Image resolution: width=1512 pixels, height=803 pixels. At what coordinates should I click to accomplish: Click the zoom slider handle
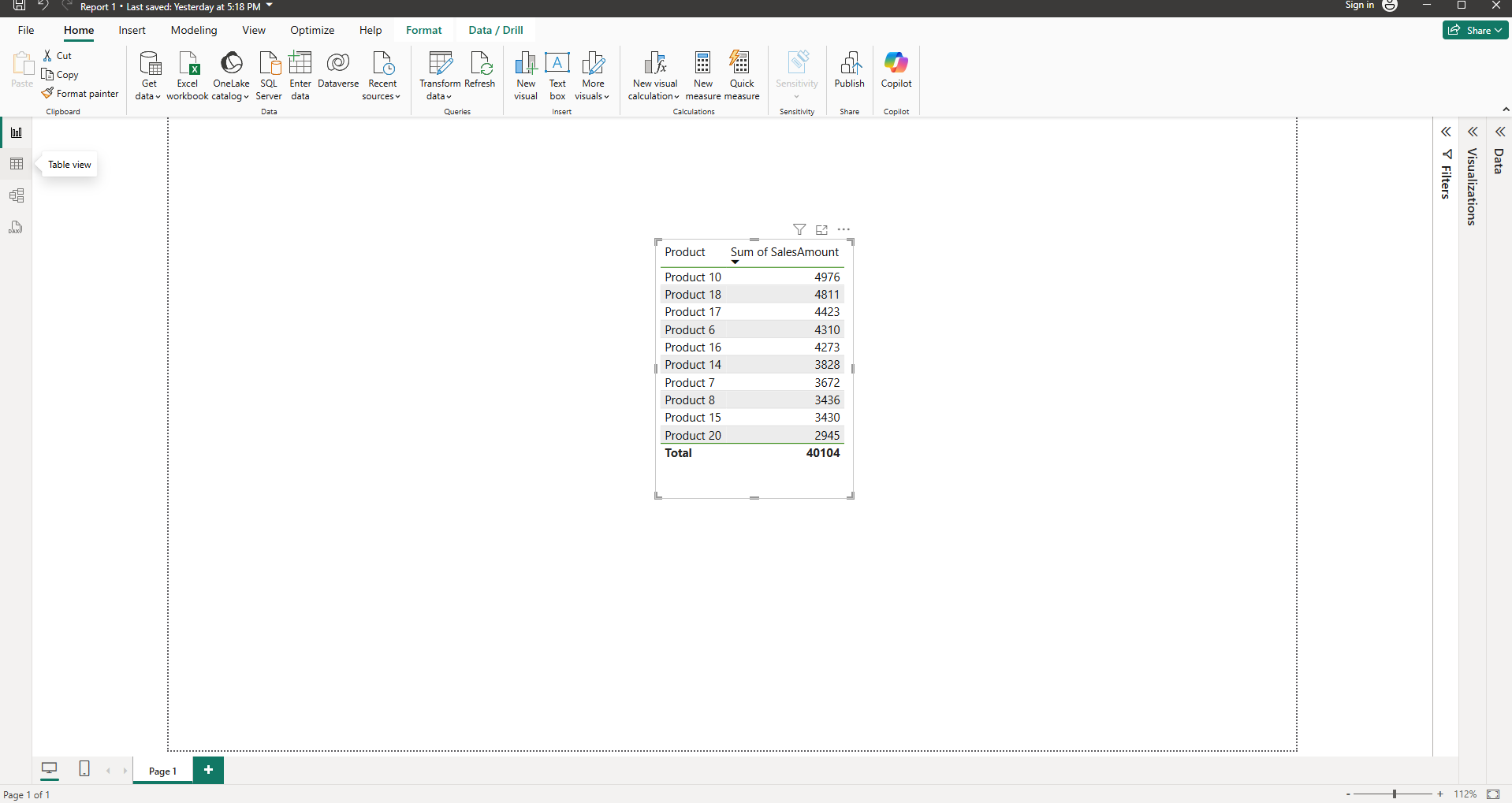1395,794
